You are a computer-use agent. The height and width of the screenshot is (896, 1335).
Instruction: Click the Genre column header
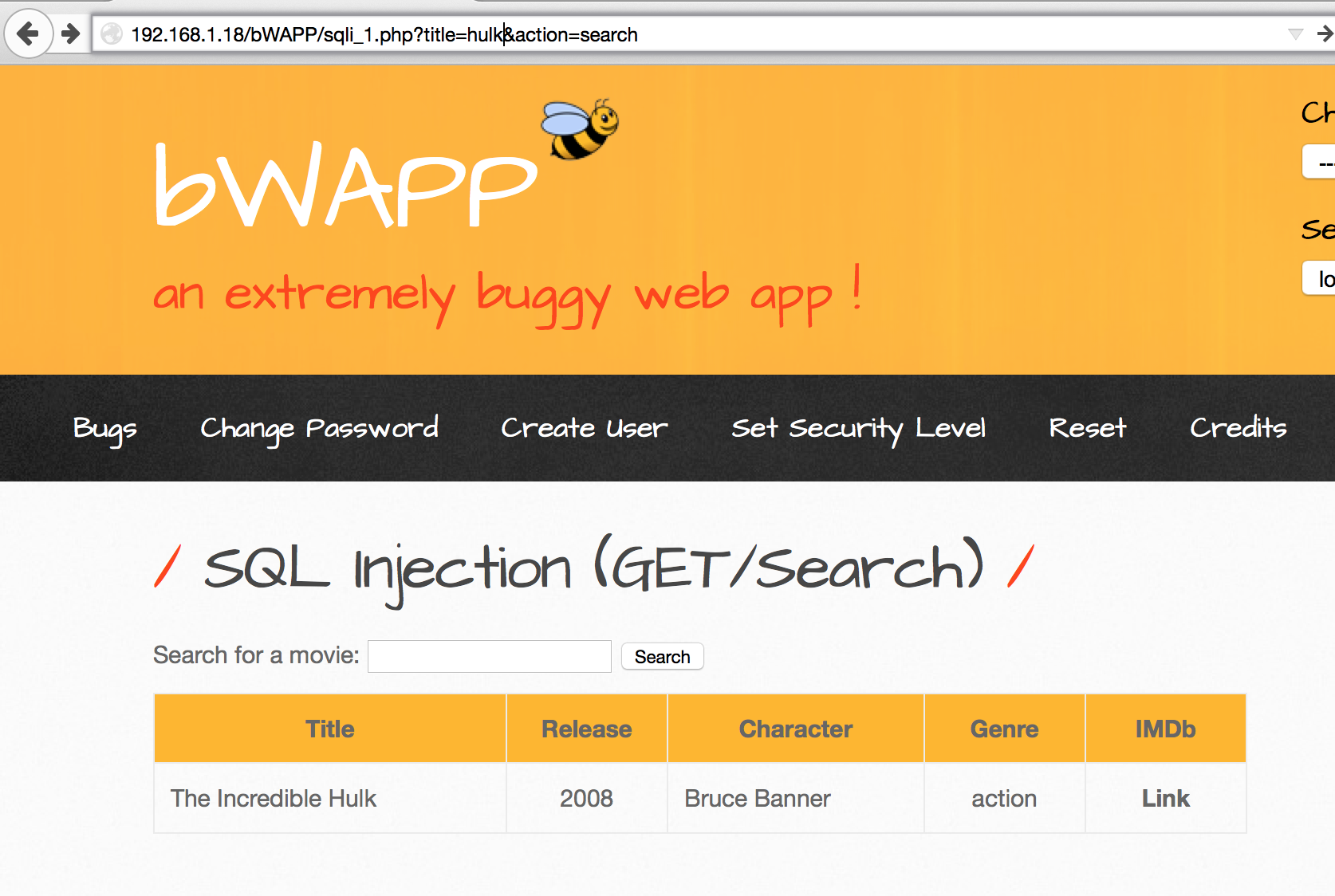[x=1005, y=729]
